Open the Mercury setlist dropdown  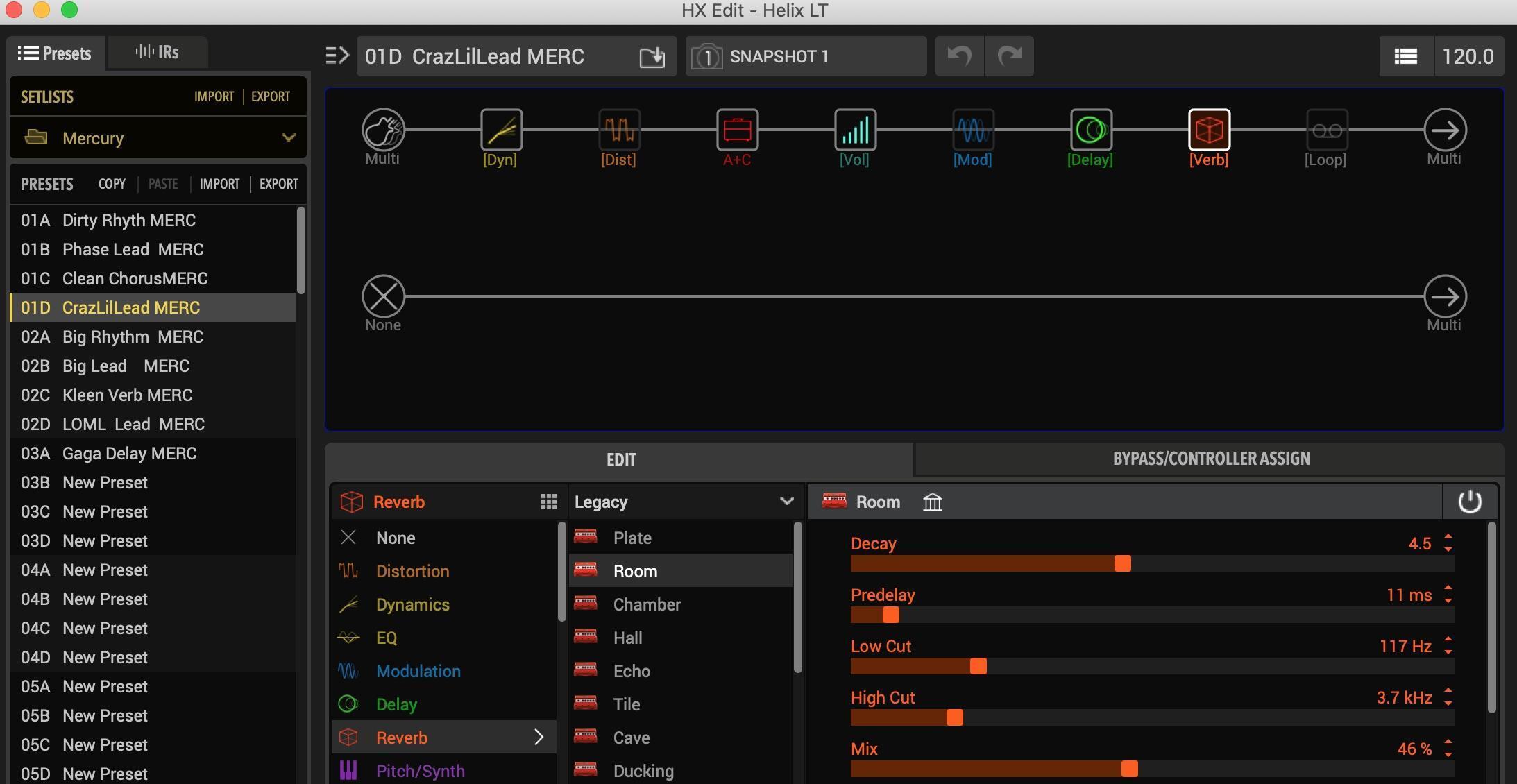(158, 137)
